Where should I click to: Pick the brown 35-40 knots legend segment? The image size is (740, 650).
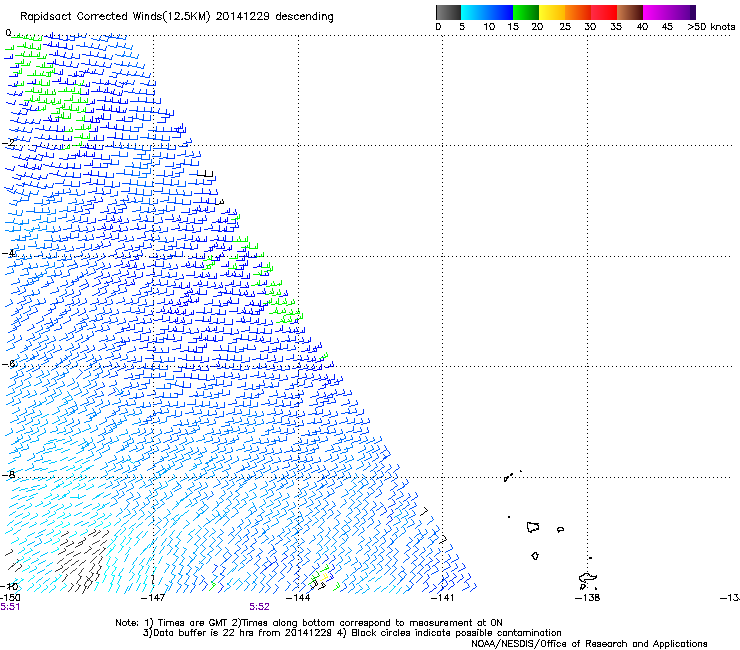pos(630,12)
